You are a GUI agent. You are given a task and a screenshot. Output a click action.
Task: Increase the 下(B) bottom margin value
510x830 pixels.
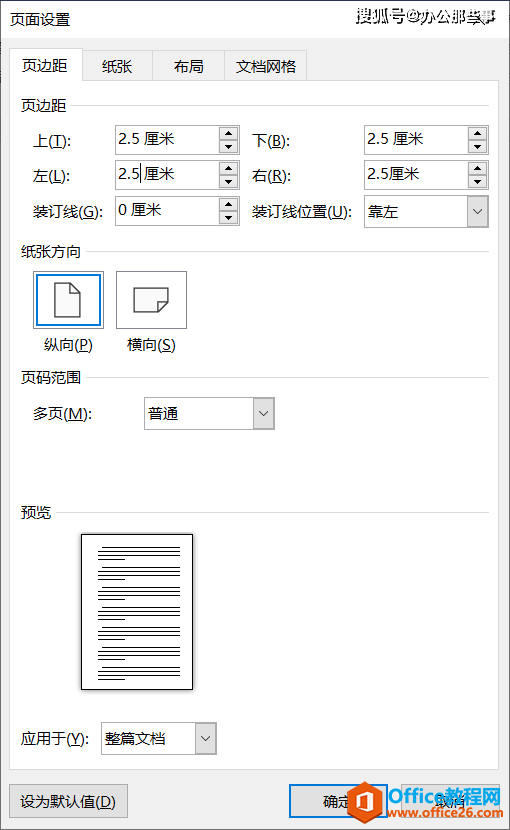(478, 133)
